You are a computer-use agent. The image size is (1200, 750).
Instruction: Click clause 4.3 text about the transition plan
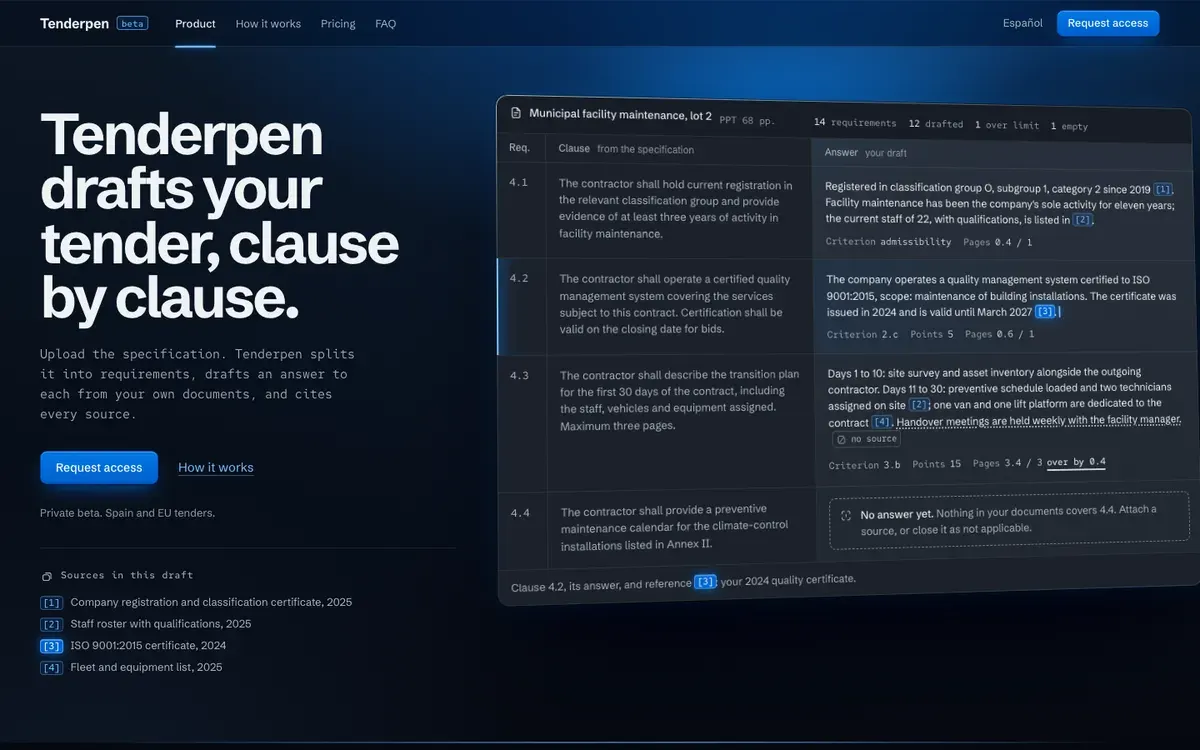(680, 400)
